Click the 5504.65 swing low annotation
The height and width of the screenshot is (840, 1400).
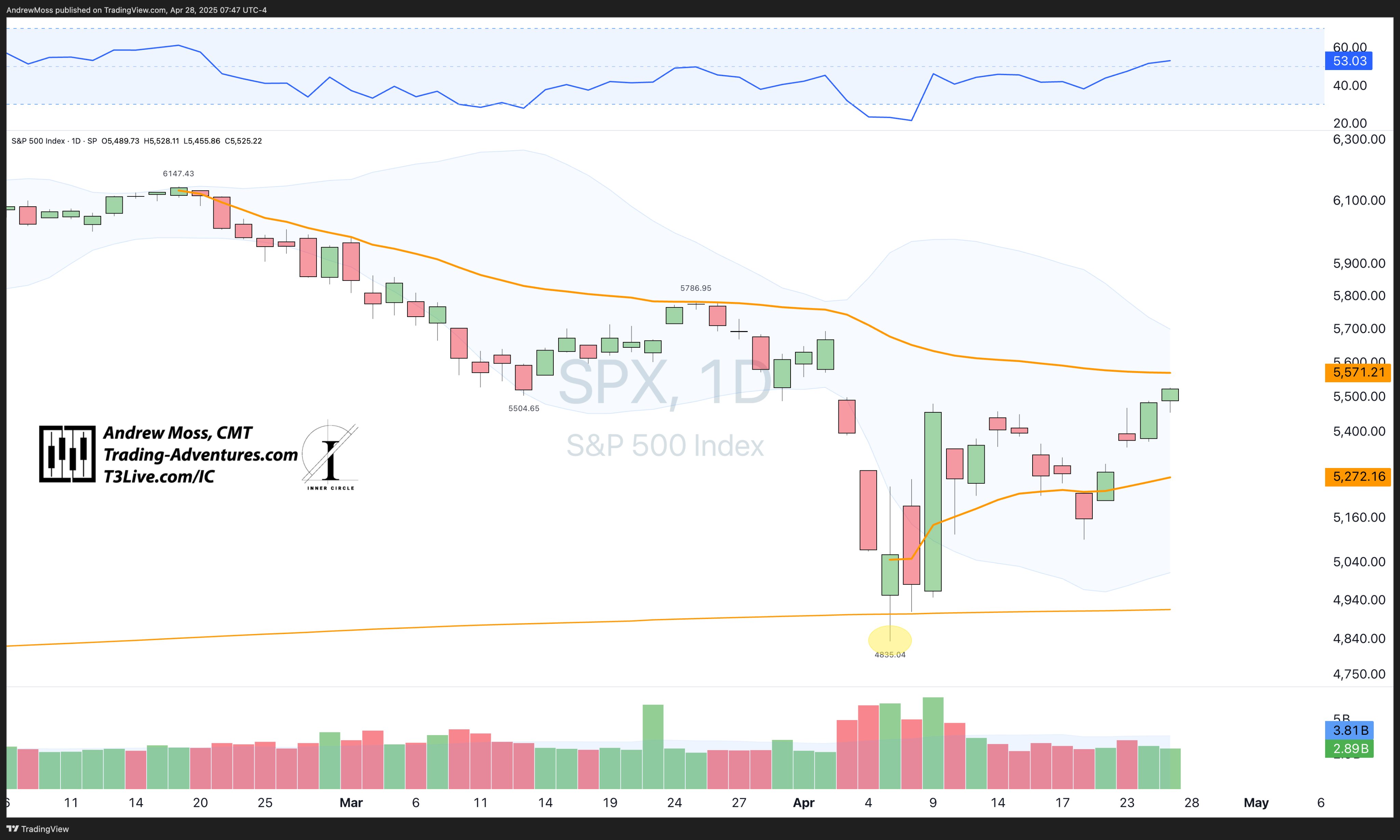click(524, 408)
